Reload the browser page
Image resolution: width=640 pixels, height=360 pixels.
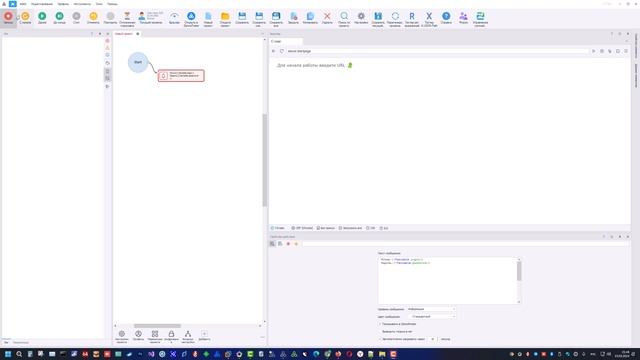tap(282, 51)
